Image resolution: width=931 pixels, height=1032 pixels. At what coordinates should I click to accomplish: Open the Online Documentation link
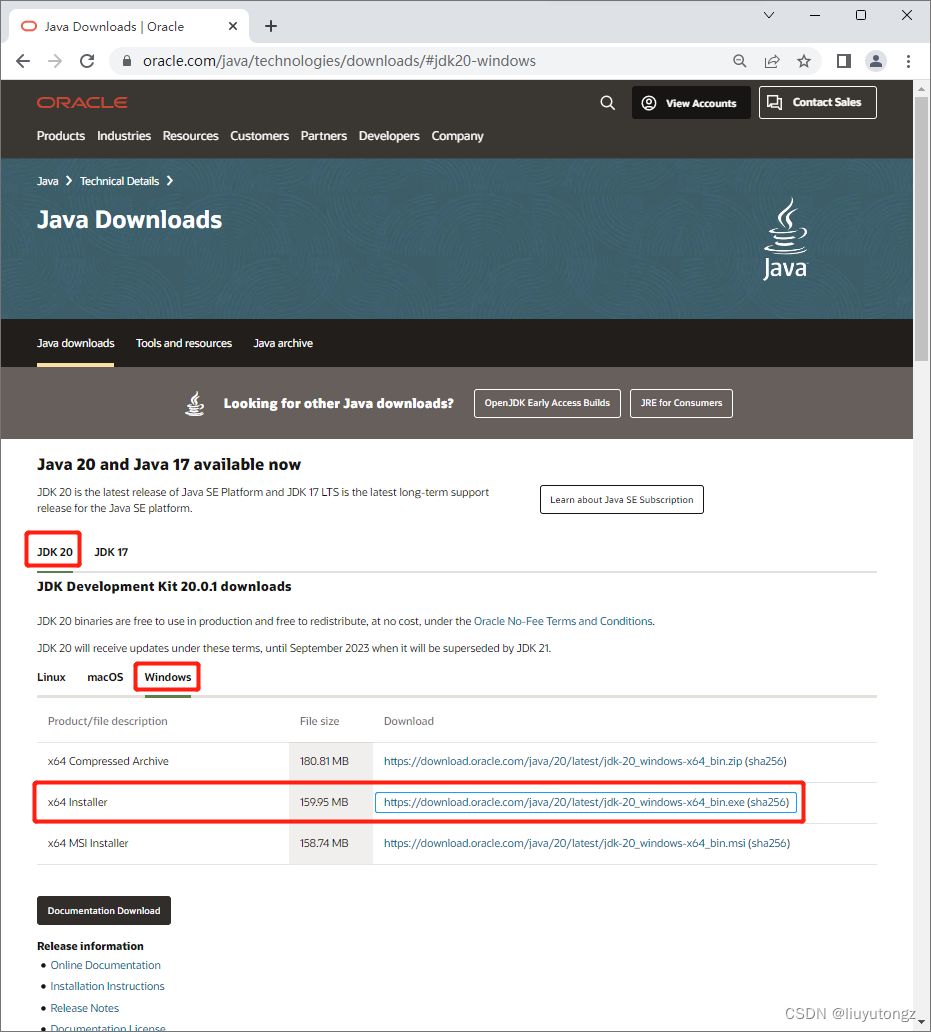tap(105, 966)
